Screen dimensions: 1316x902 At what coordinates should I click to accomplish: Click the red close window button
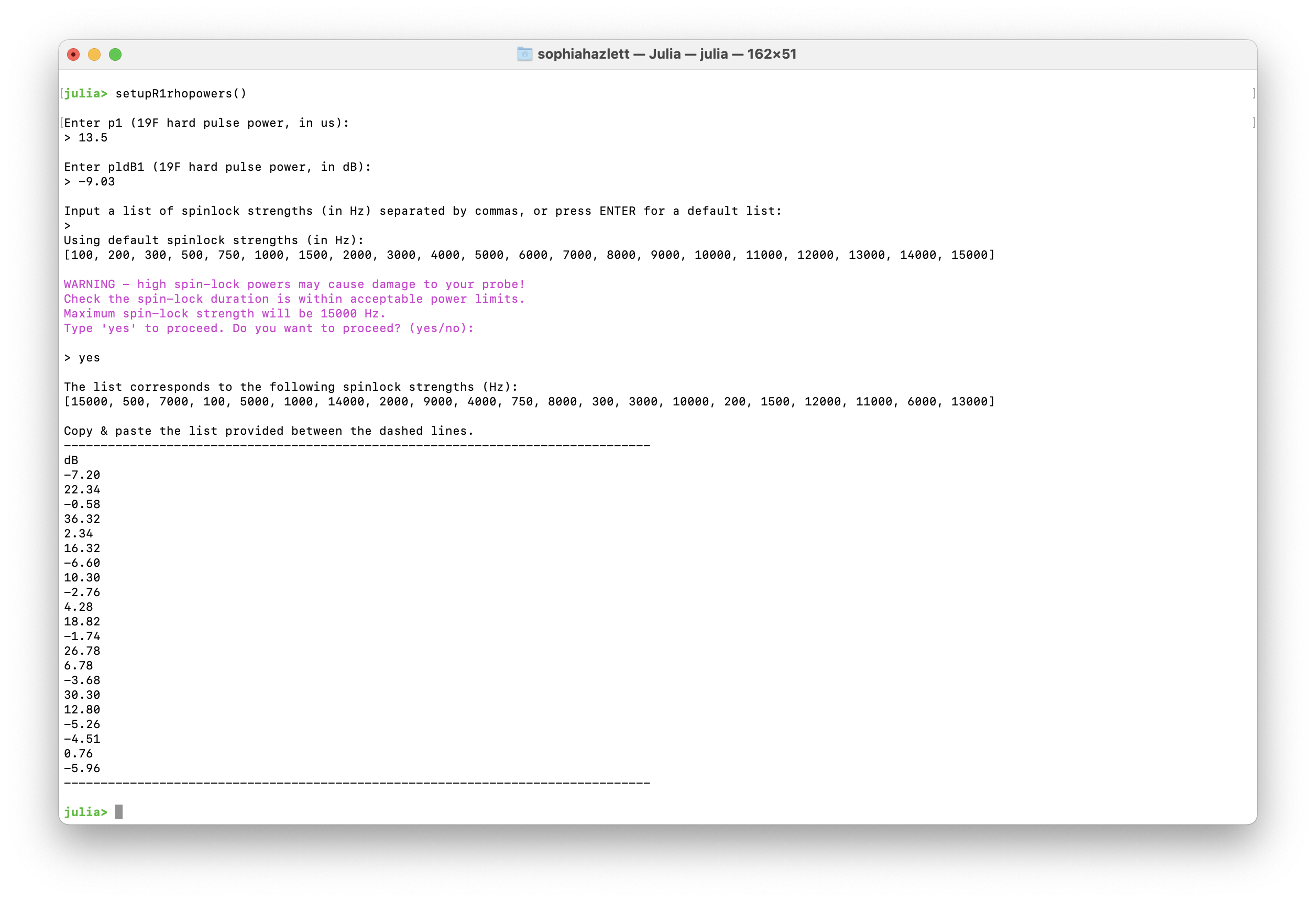coord(73,54)
